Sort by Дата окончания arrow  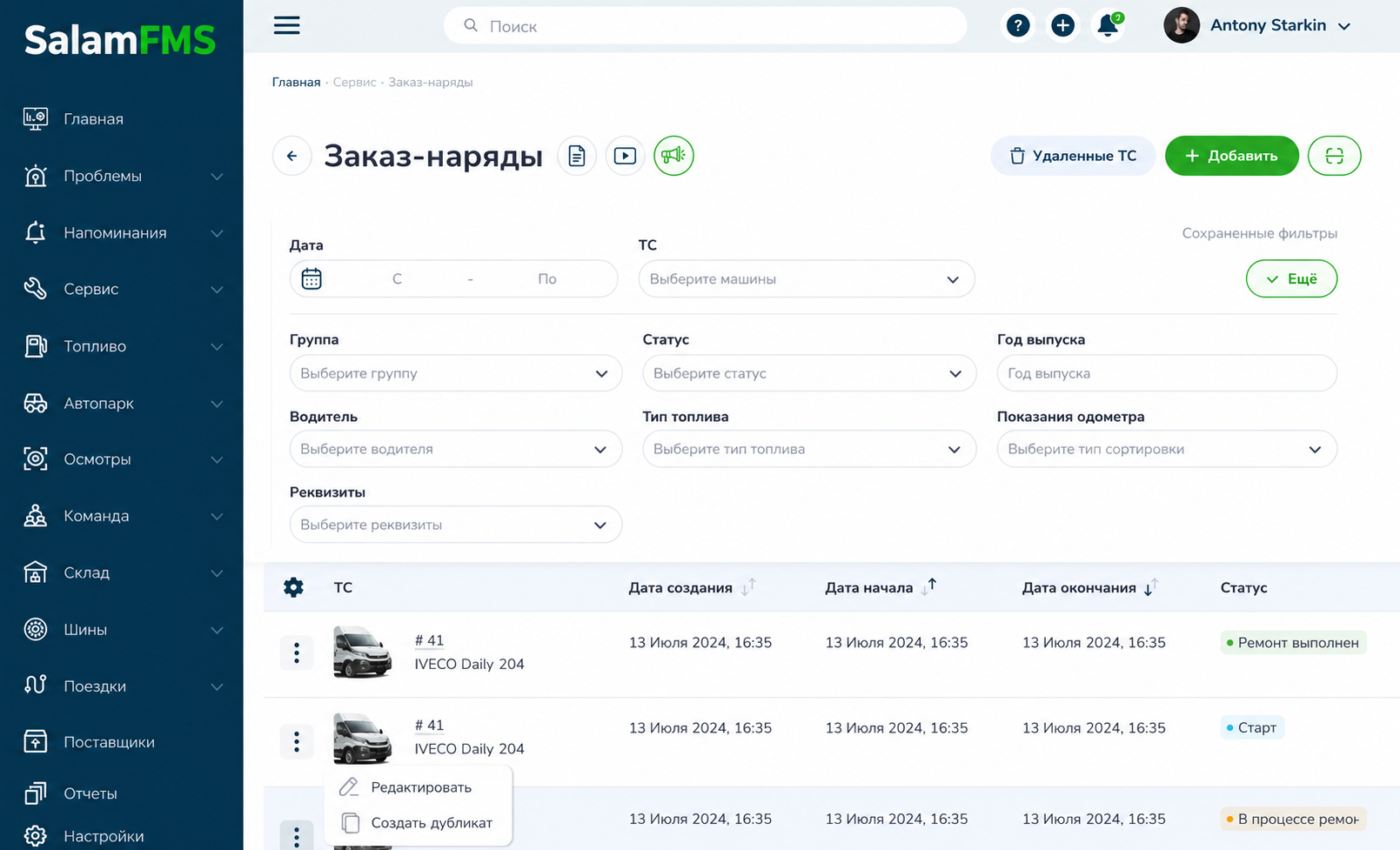pyautogui.click(x=1151, y=587)
